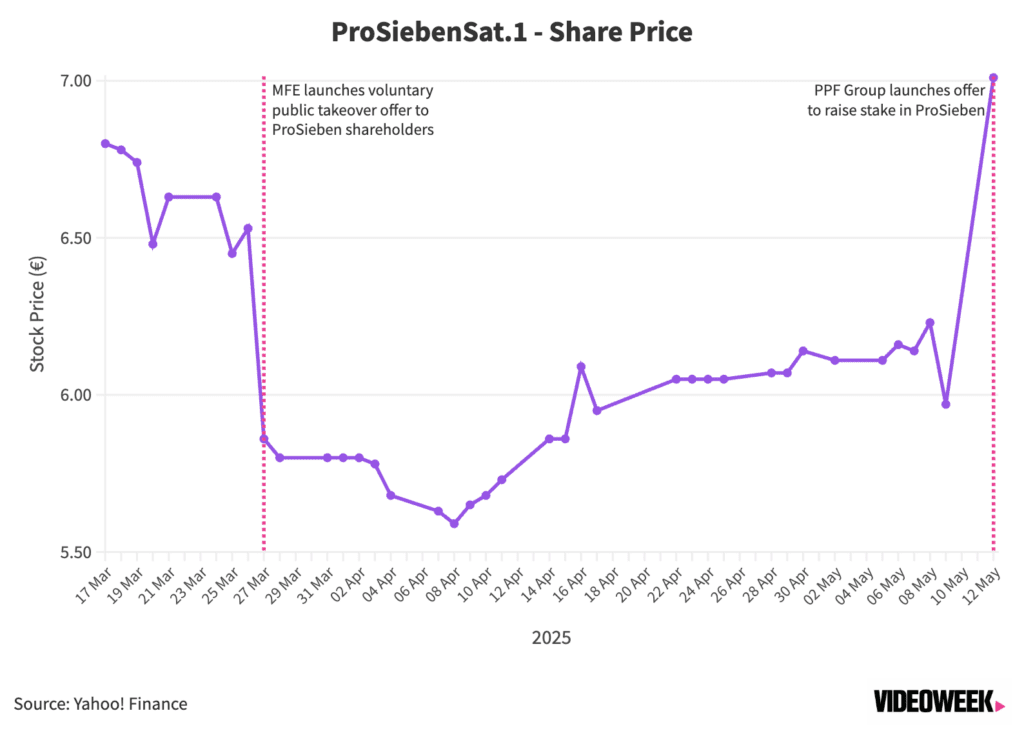Click the 16 Apr spike data point
This screenshot has height=742, width=1024.
[x=581, y=367]
